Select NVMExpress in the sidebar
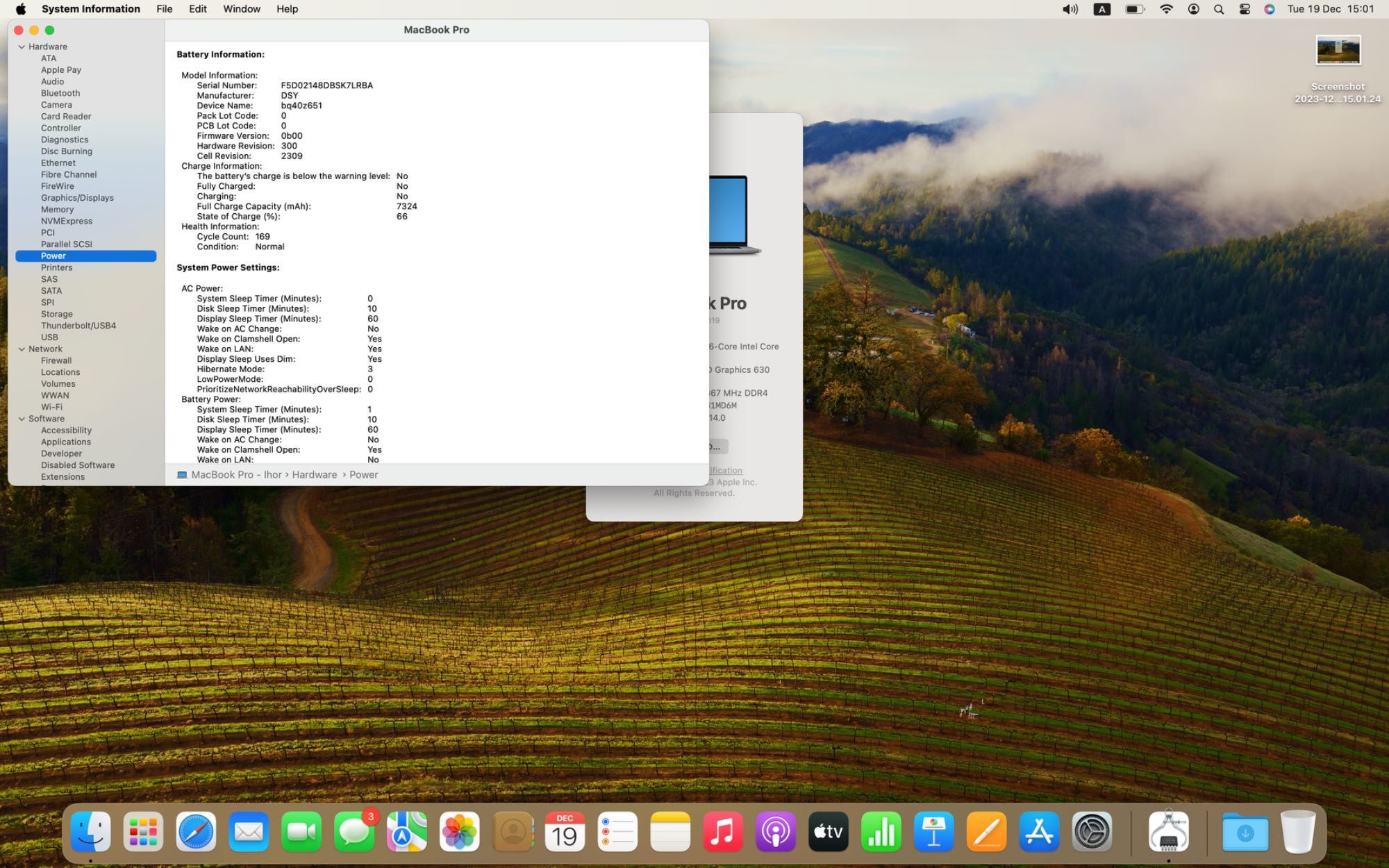The image size is (1389, 868). pos(67,221)
